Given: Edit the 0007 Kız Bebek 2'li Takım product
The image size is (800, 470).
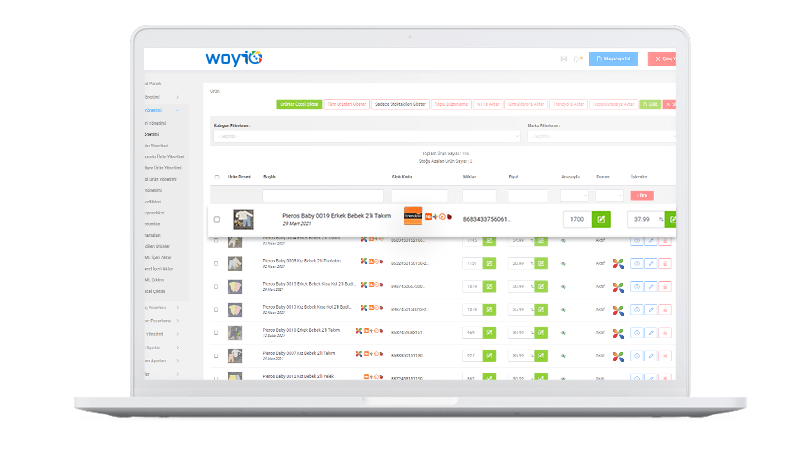Looking at the screenshot, I should click(651, 356).
